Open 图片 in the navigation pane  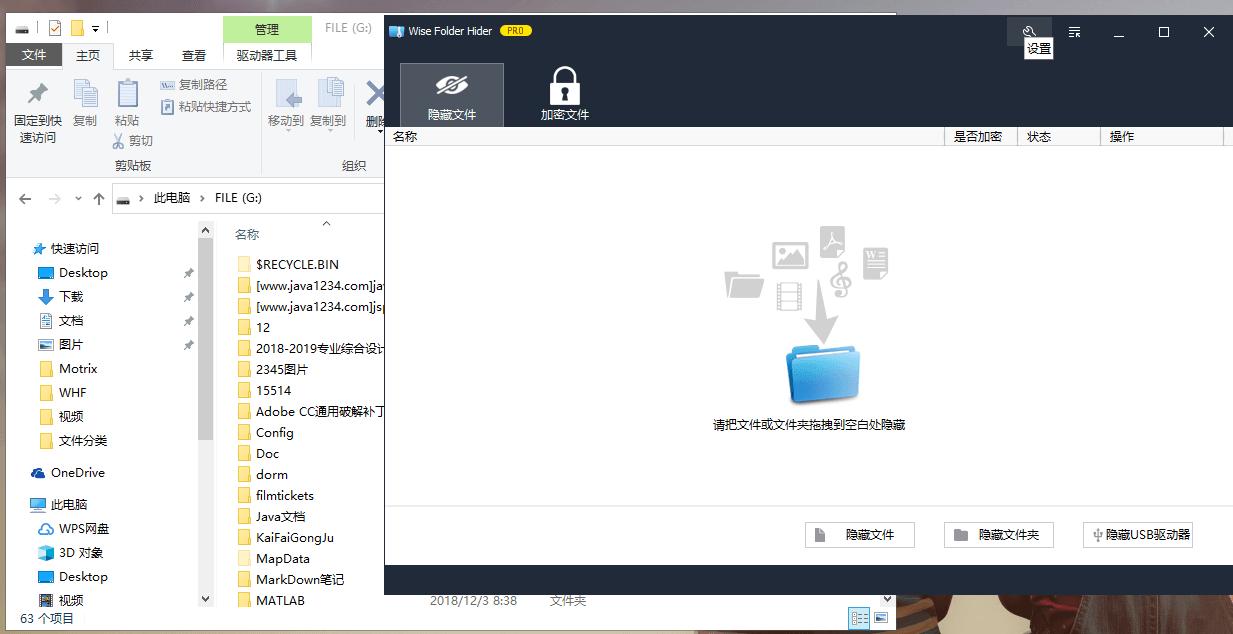point(71,344)
